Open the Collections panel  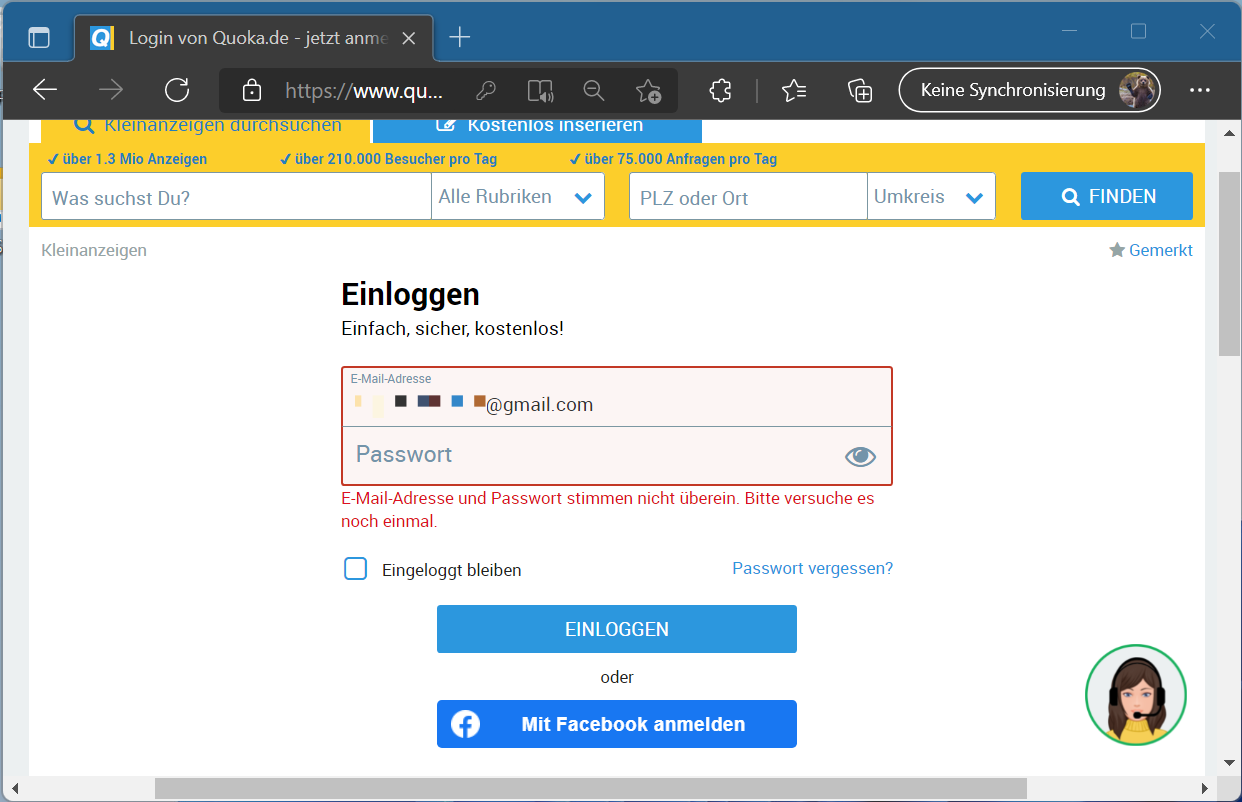860,91
